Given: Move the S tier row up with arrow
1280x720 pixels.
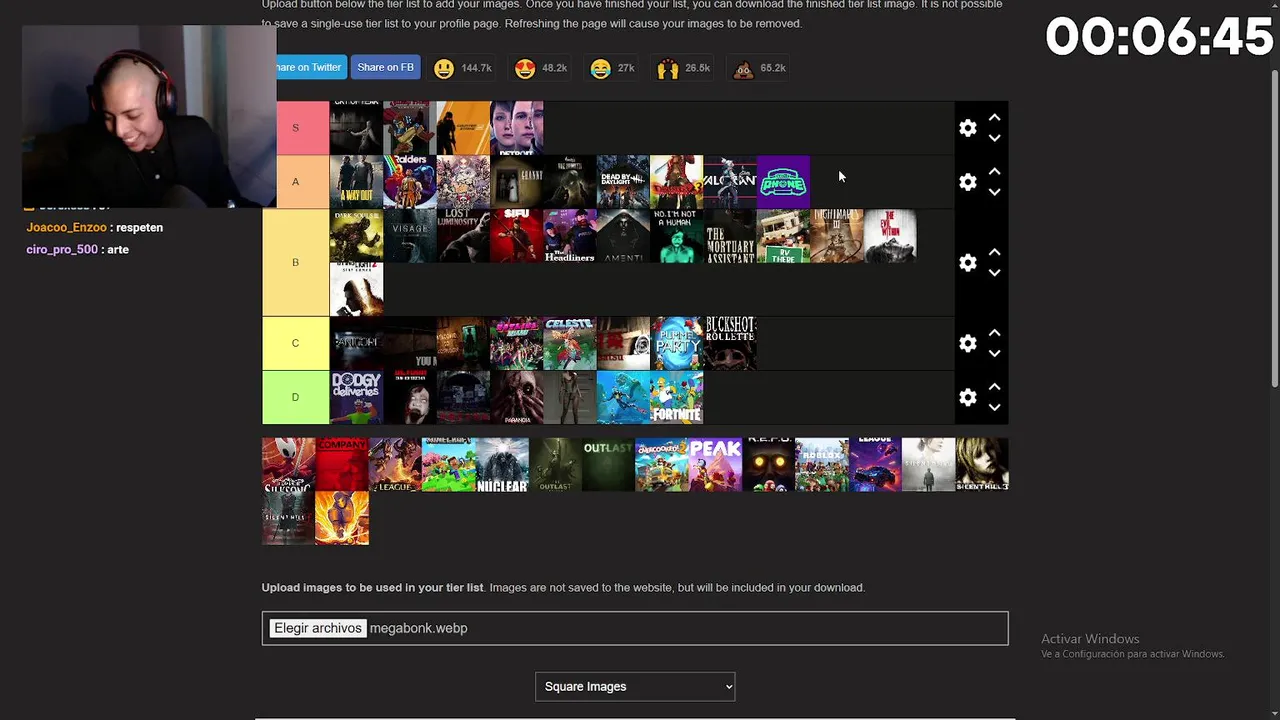Looking at the screenshot, I should [x=994, y=118].
